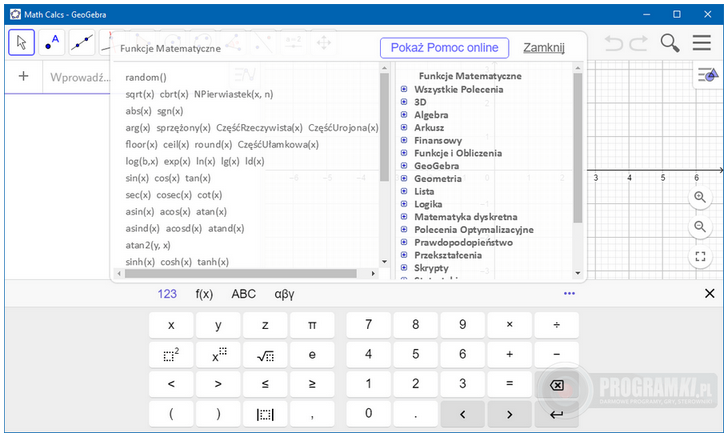Click the command tree vertical scrollbar
The width and height of the screenshot is (728, 437).
coord(578,148)
